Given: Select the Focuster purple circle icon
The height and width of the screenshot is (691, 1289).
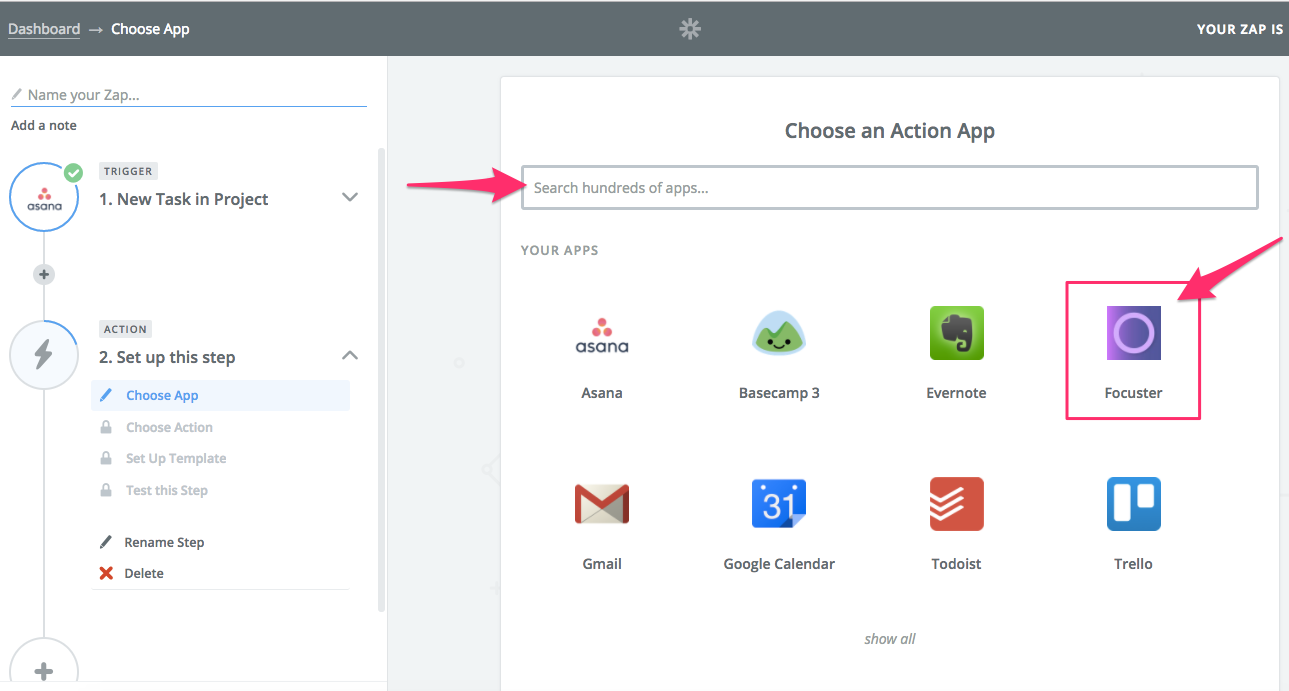Looking at the screenshot, I should 1133,333.
